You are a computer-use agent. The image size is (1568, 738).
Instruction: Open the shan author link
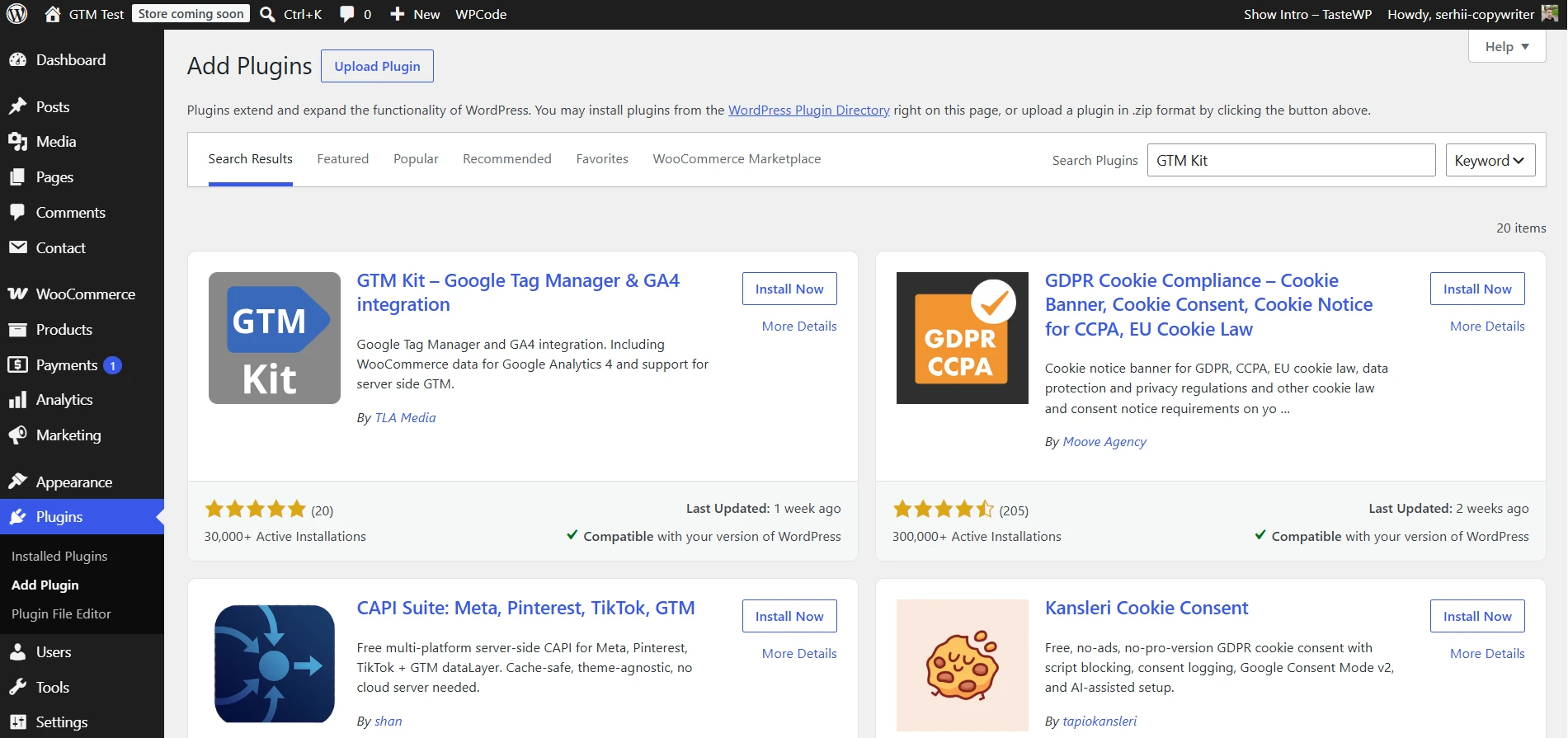tap(388, 722)
